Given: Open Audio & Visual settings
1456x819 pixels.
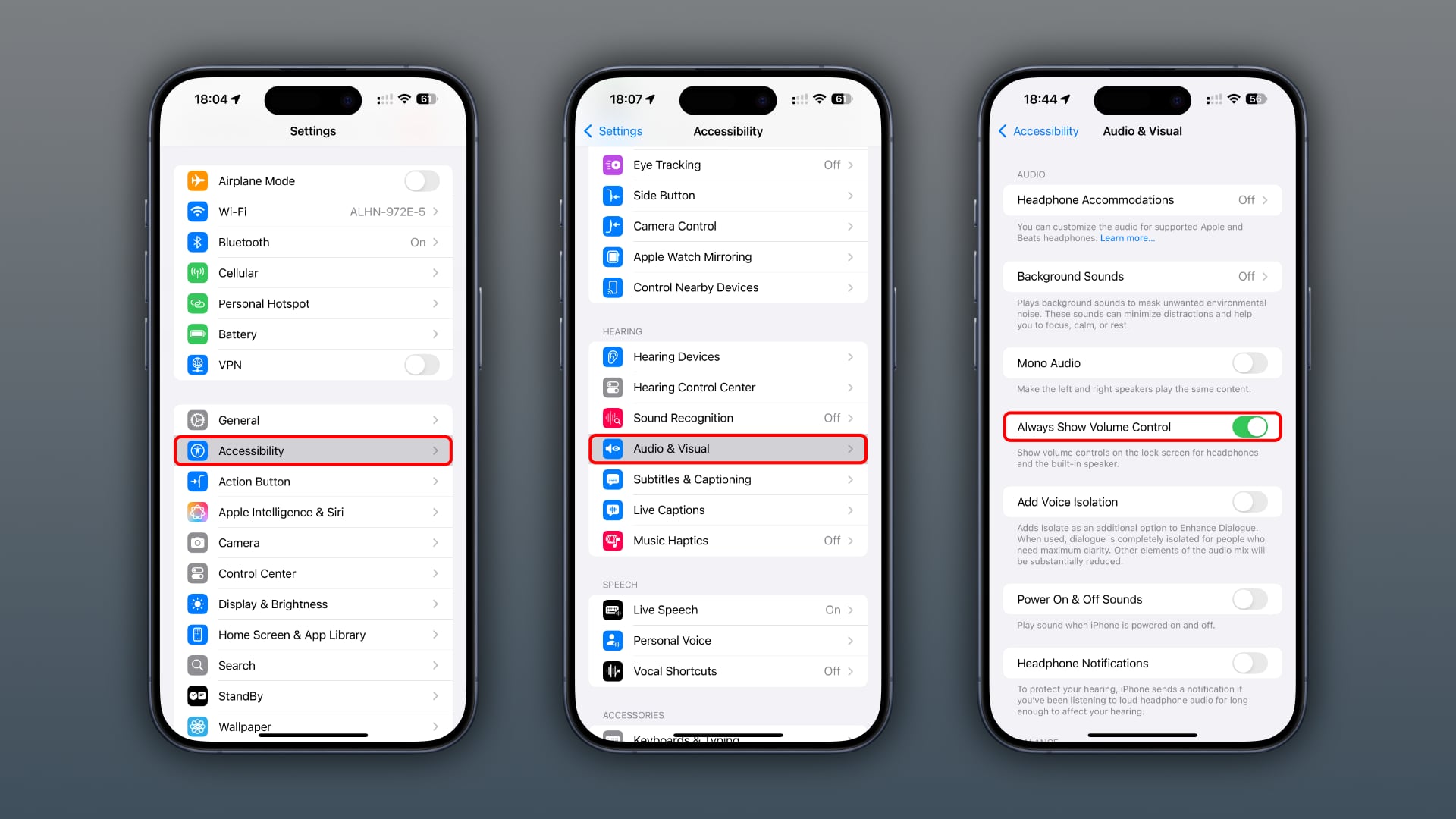Looking at the screenshot, I should 728,448.
